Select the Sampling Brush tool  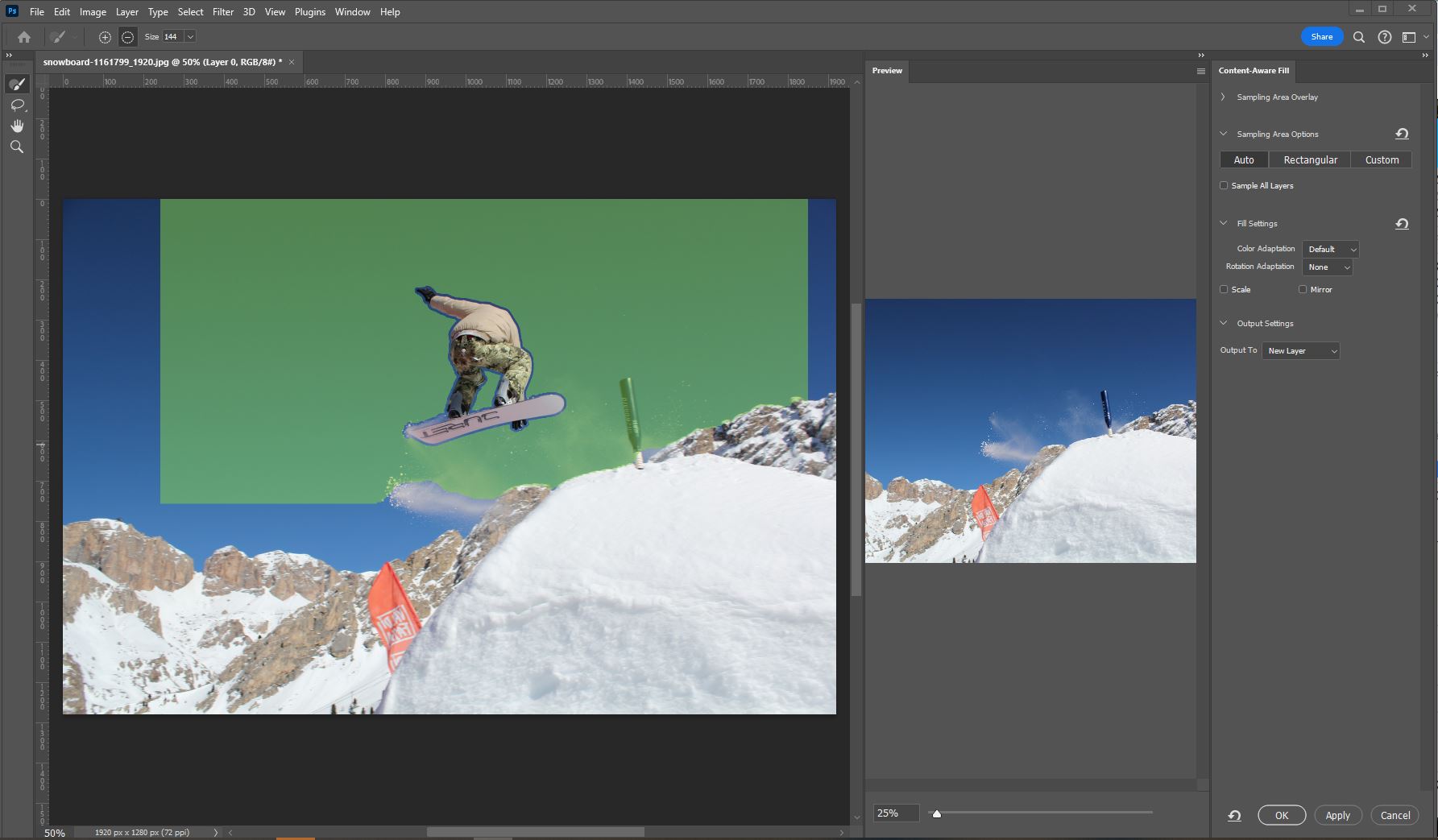[x=17, y=84]
